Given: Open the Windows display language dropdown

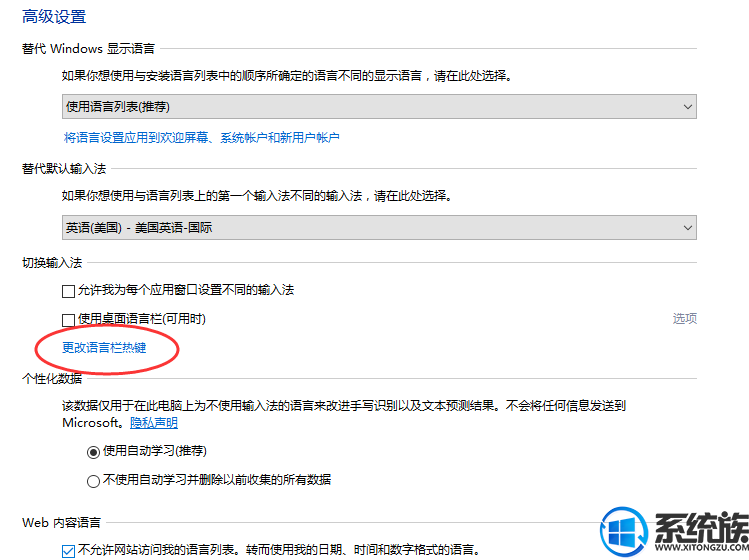Looking at the screenshot, I should pos(379,107).
